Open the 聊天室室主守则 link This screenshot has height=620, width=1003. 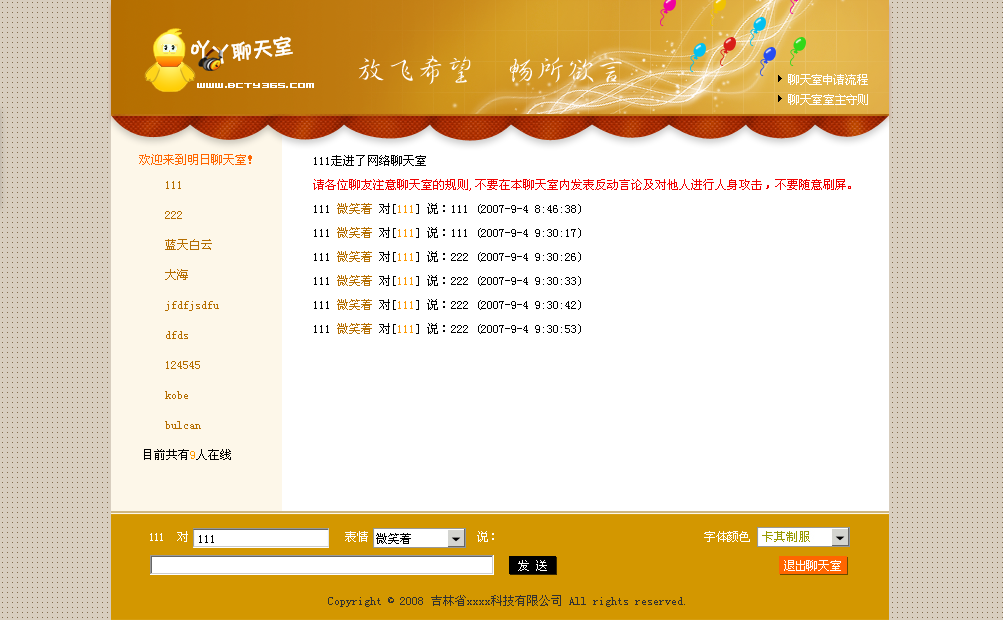click(x=827, y=100)
